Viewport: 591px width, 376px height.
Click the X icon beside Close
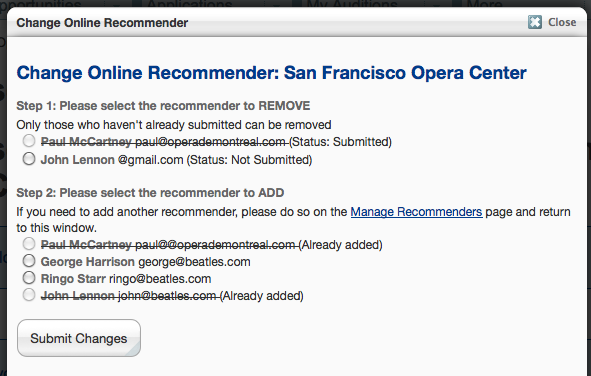tap(535, 22)
